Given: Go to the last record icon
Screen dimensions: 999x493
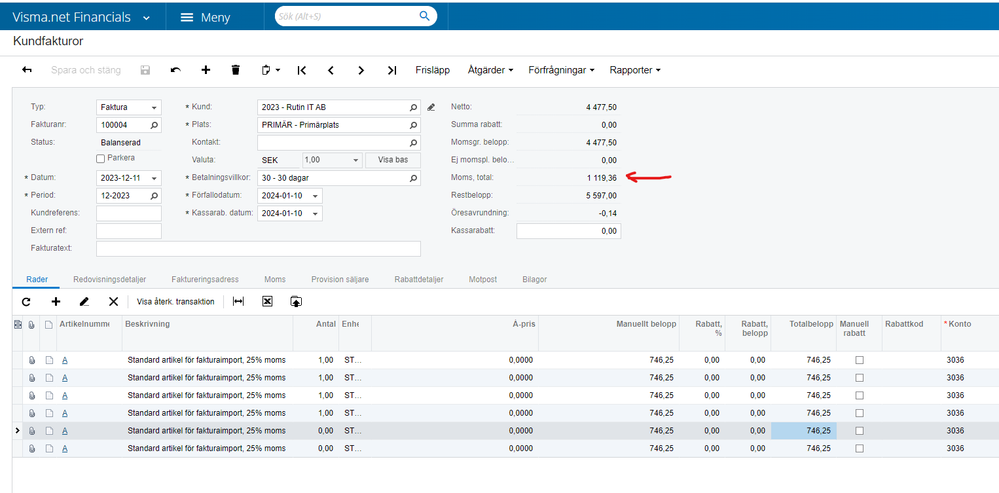Looking at the screenshot, I should pos(392,70).
